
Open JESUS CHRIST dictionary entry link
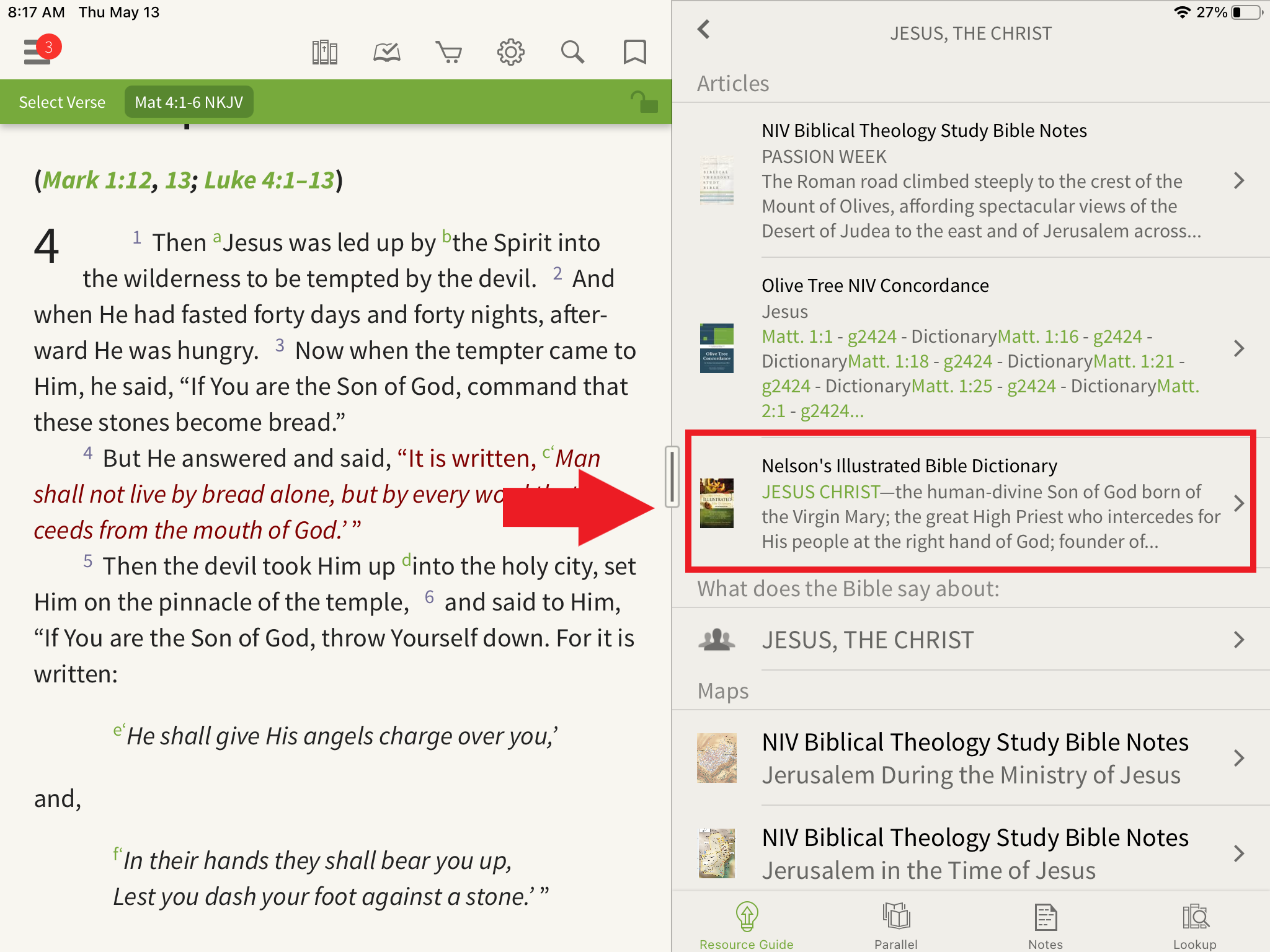pyautogui.click(x=821, y=492)
